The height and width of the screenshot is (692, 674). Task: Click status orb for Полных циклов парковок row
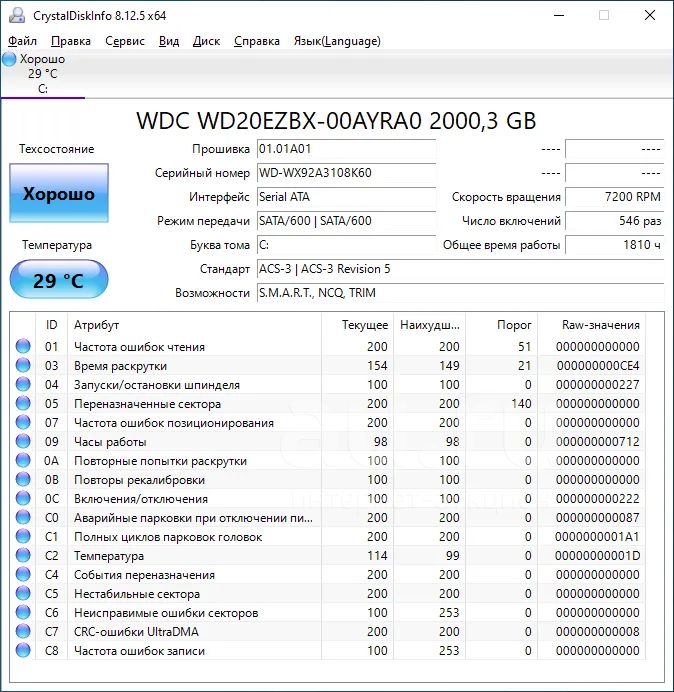[x=23, y=536]
